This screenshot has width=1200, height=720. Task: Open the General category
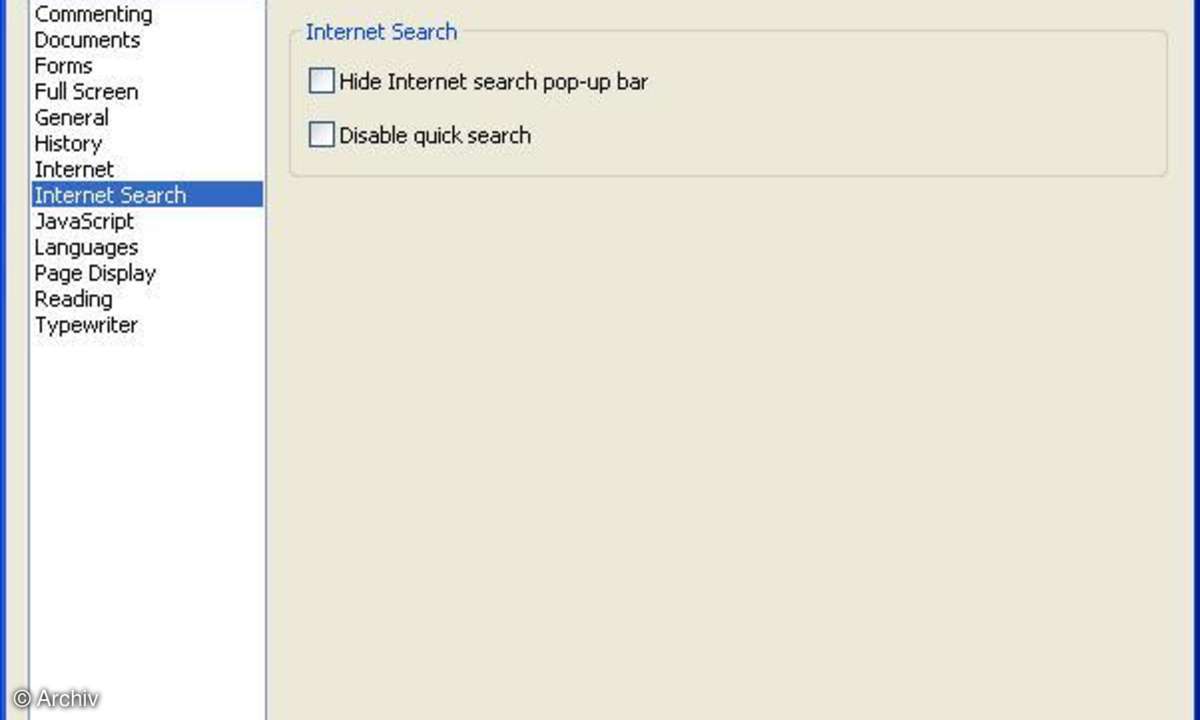pyautogui.click(x=71, y=118)
